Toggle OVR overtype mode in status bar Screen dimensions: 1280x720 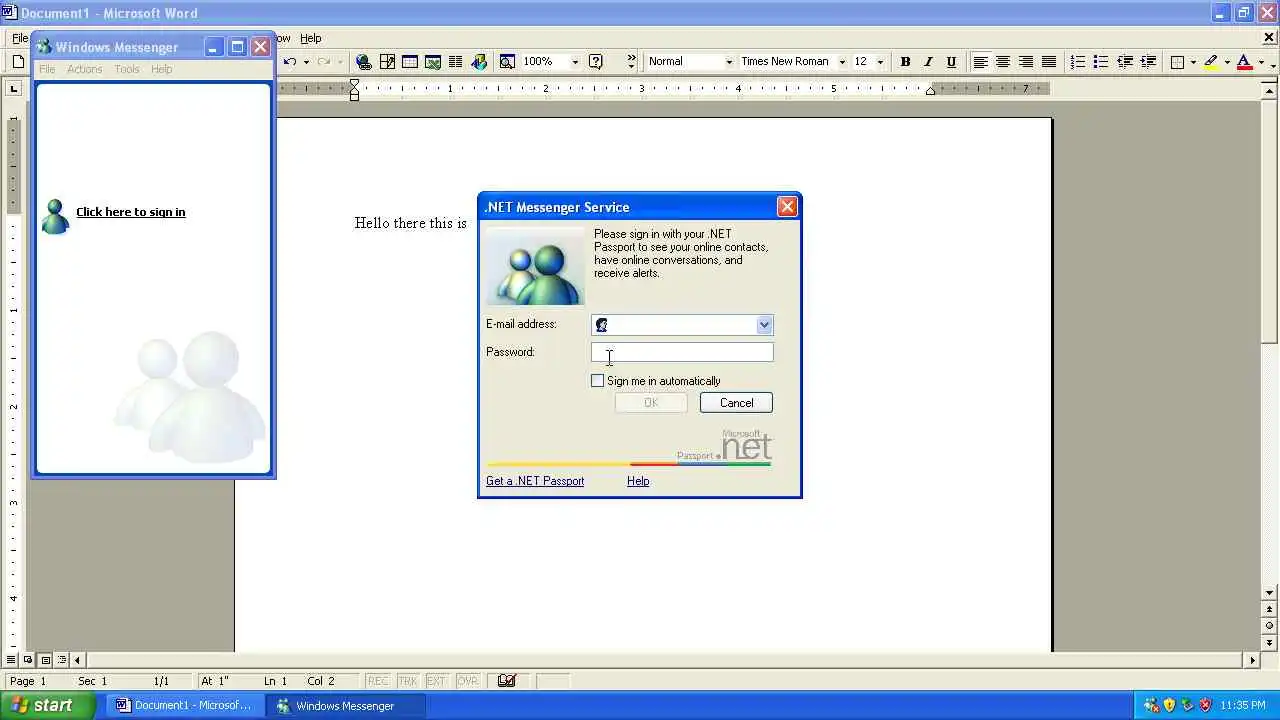coord(468,681)
